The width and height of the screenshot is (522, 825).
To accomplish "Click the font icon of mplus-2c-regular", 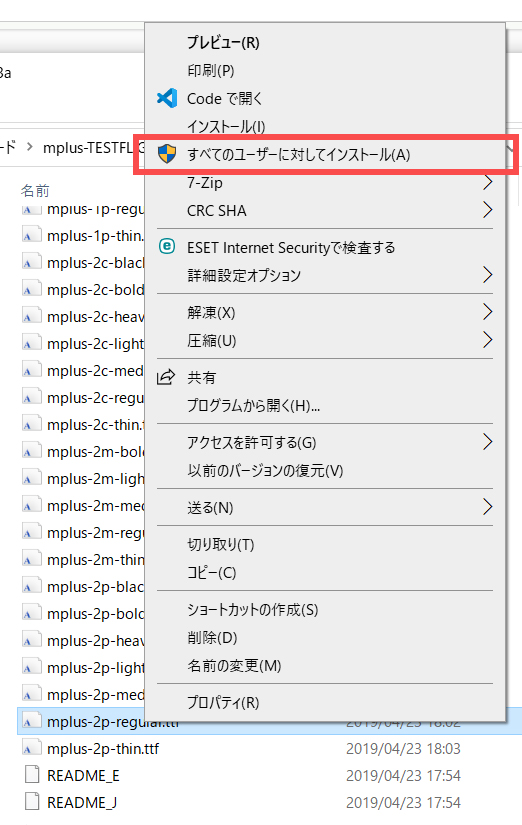I will (32, 398).
